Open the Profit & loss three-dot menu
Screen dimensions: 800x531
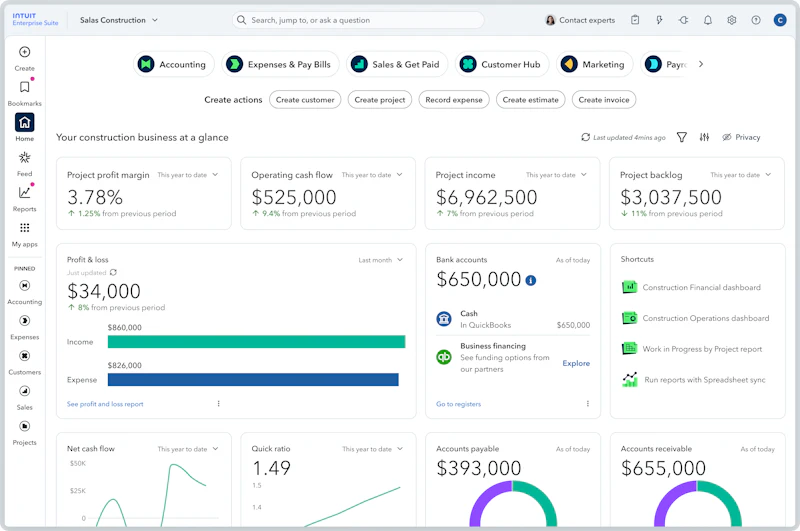tap(218, 403)
